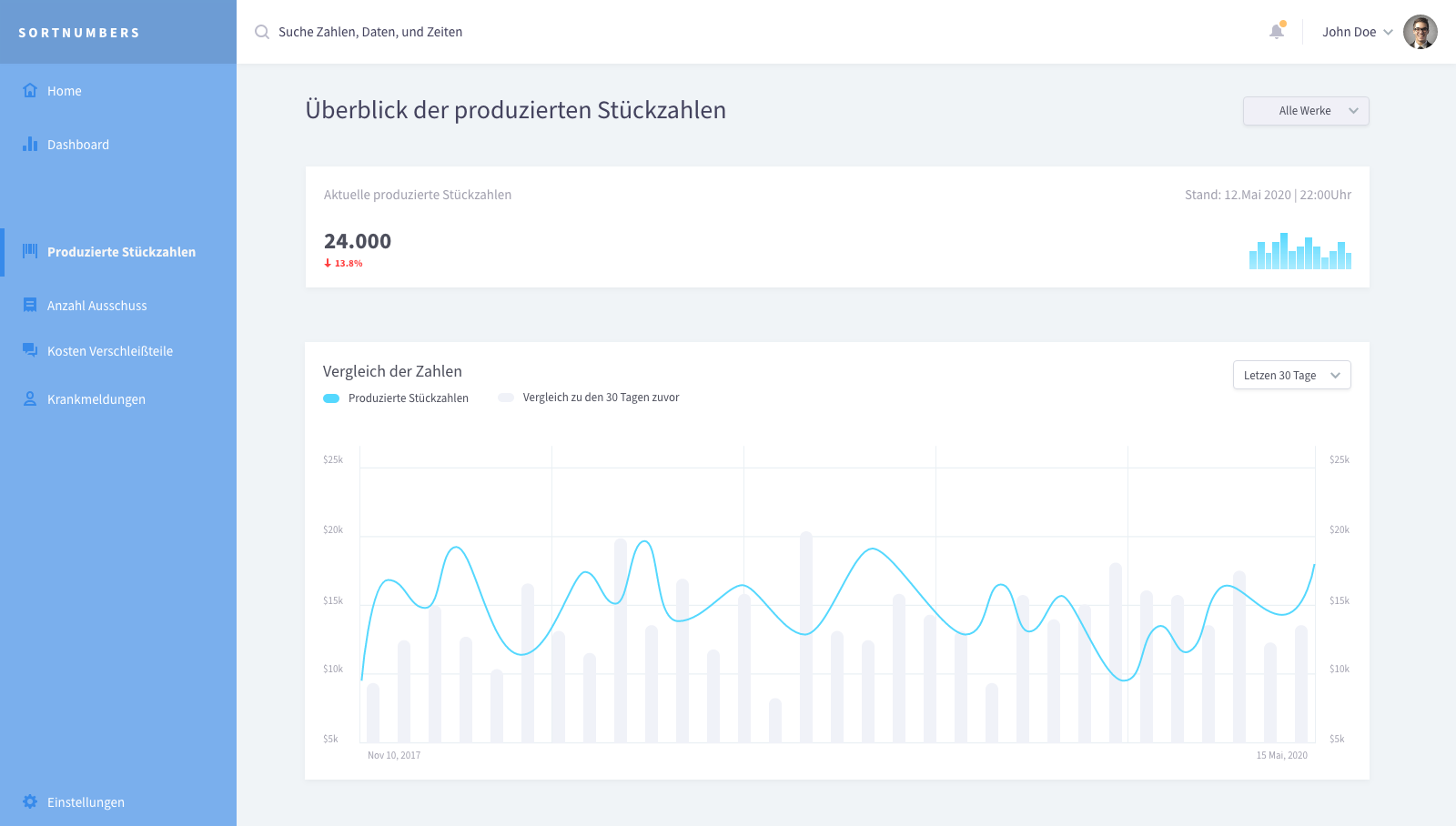Viewport: 1456px width, 826px height.
Task: Click the Überblick der produzierten Stückzahlen heading
Action: point(516,110)
